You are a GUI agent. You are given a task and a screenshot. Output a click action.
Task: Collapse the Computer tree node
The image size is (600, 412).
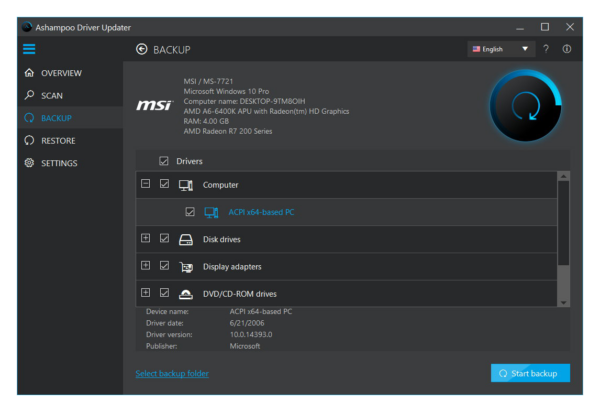coord(145,184)
